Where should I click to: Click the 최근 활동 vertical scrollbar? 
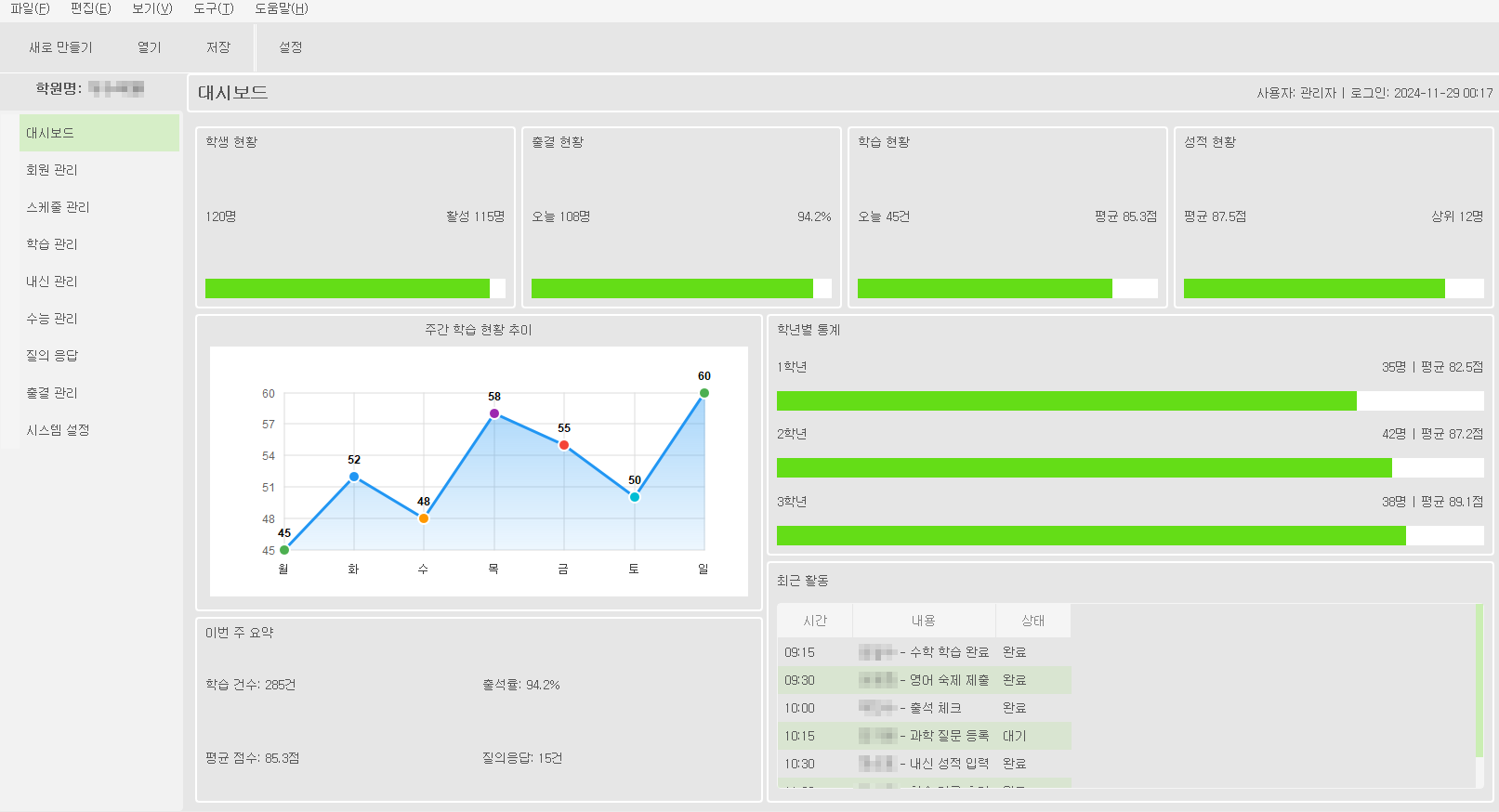(x=1479, y=688)
